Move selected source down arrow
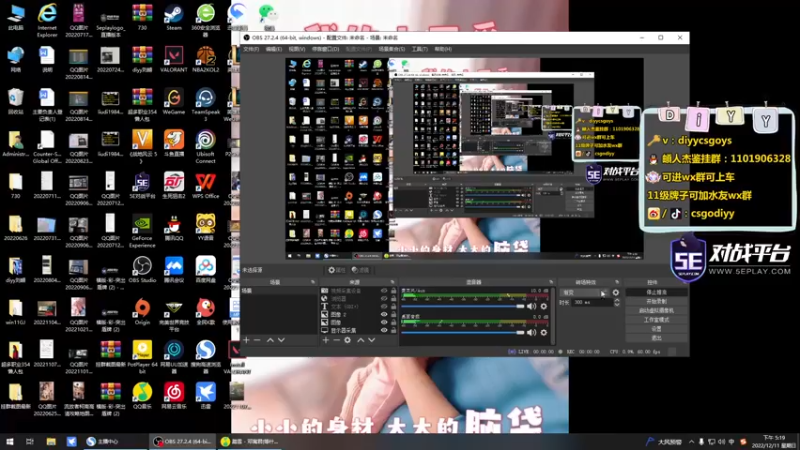 coord(371,340)
